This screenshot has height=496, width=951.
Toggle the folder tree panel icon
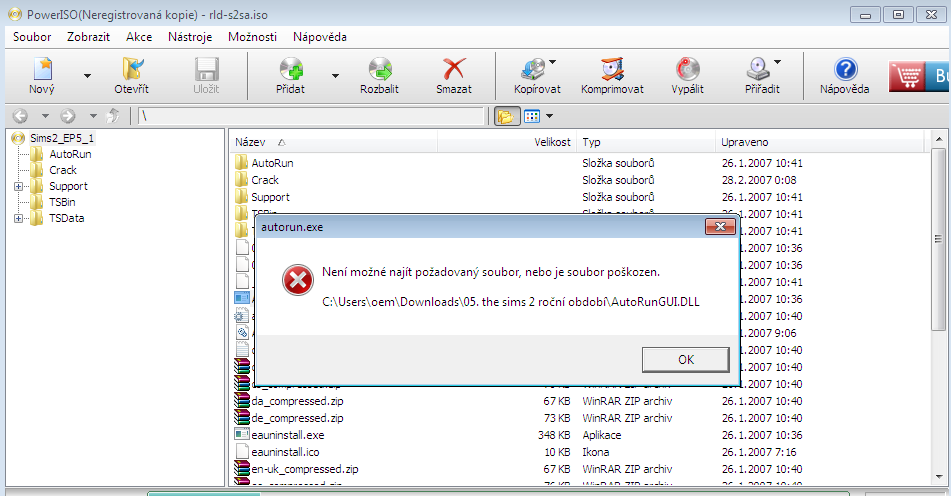coord(506,116)
